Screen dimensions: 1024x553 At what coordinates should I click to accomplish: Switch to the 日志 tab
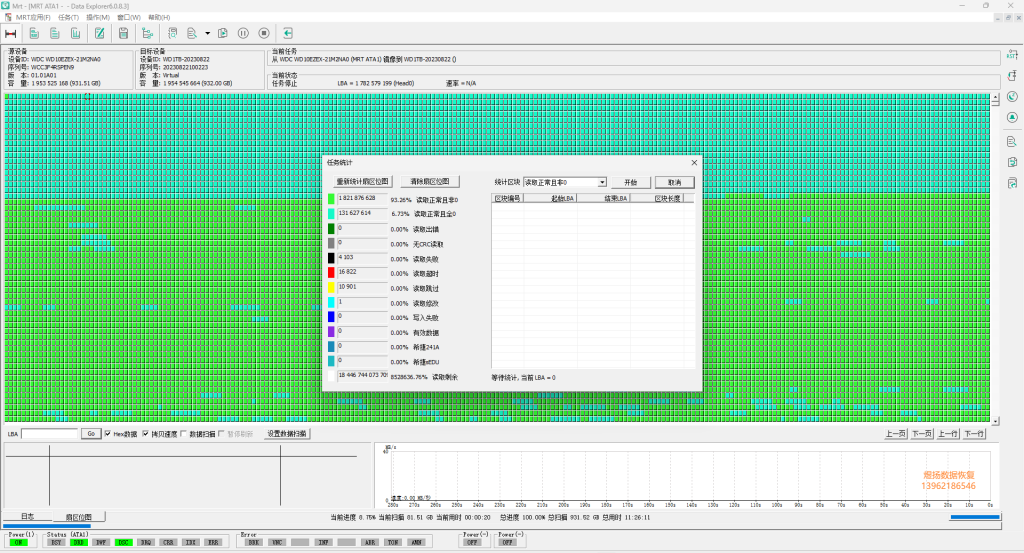27,516
